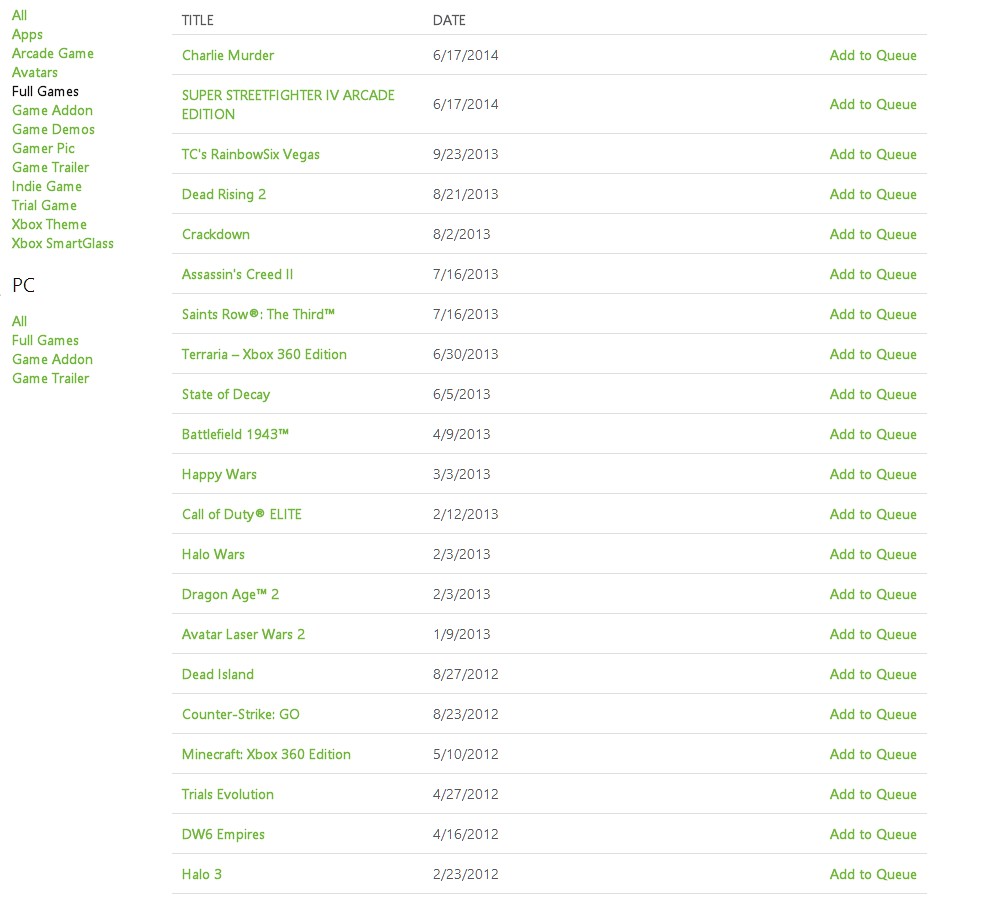Add Dead Rising 2 to queue
1006x900 pixels.
point(873,194)
